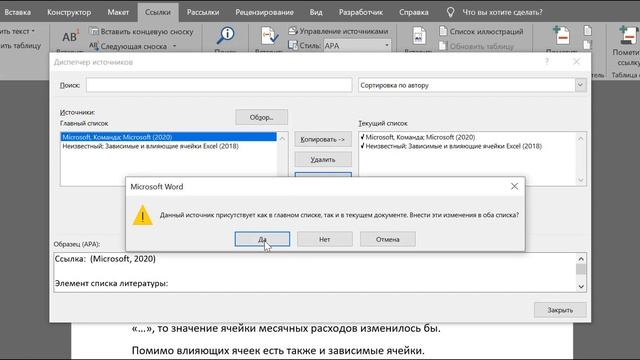Open the Конструктор ribbon tab

[69, 12]
